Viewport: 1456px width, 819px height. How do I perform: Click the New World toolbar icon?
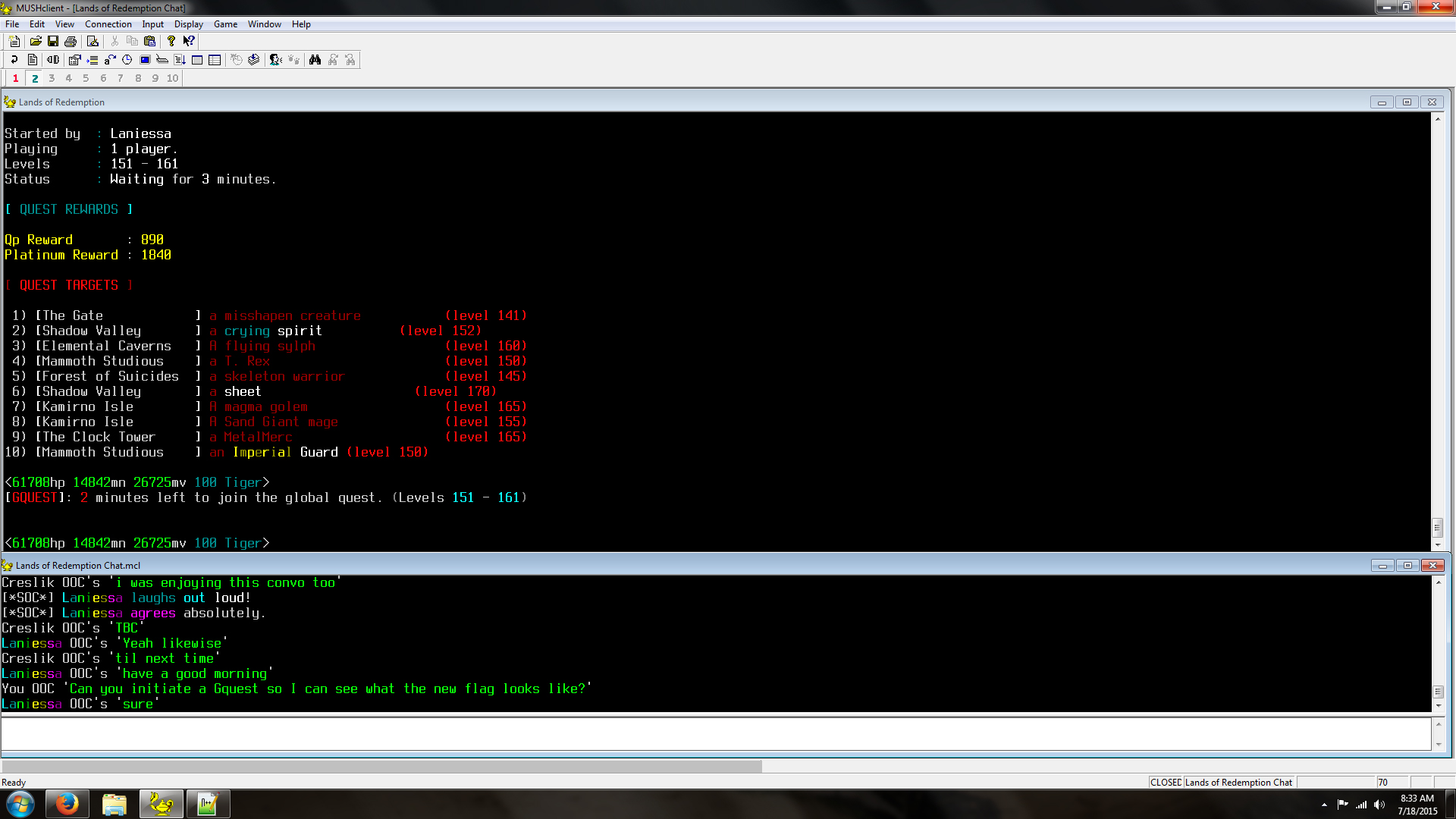(x=14, y=41)
